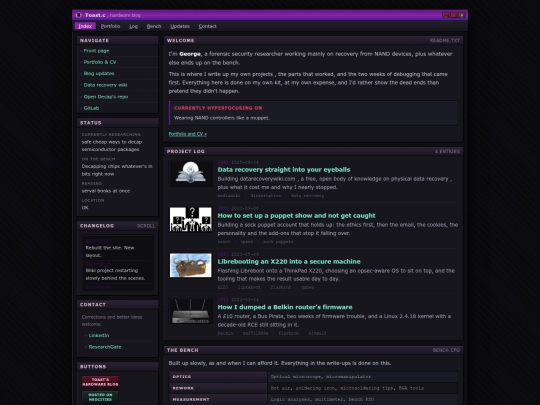Click the question-mark puppets thumbnail
This screenshot has width=540, height=405.
tap(190, 219)
